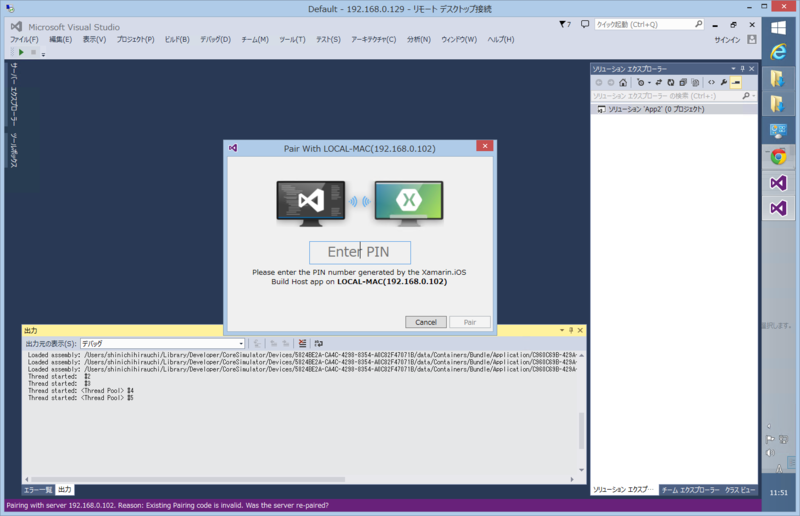
Task: Switch to the クラス ビュー tab
Action: pos(740,490)
